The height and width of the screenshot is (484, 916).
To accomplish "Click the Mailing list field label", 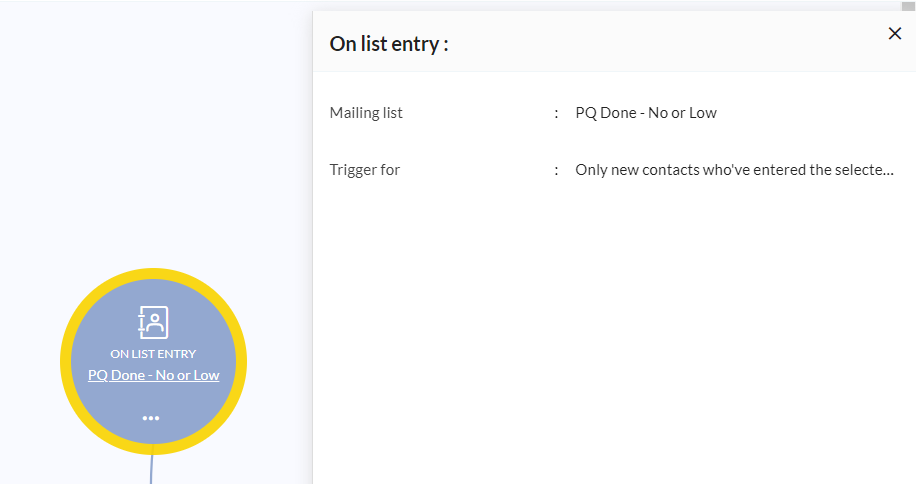I will [366, 113].
